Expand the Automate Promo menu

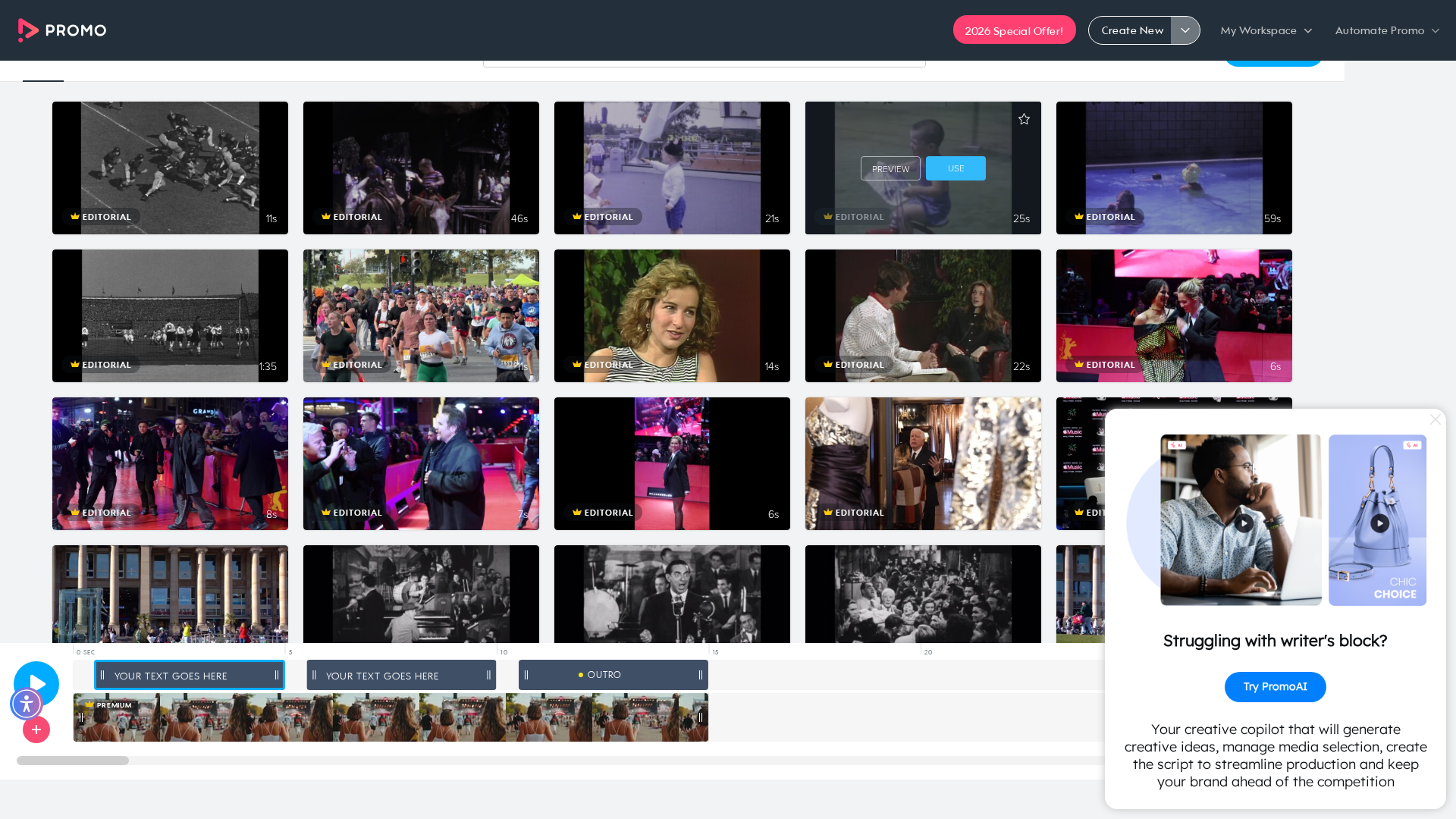tap(1387, 30)
